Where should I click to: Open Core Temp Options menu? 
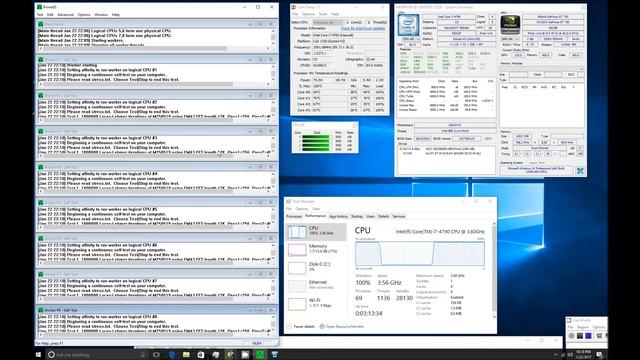coord(308,14)
